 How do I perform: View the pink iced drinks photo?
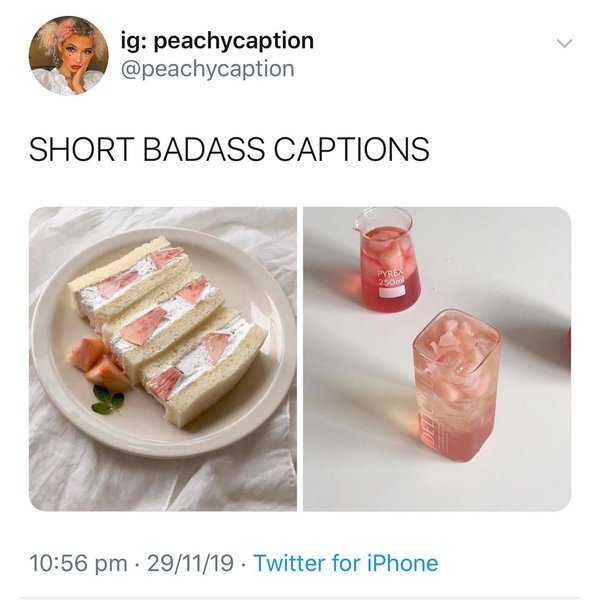pyautogui.click(x=437, y=359)
